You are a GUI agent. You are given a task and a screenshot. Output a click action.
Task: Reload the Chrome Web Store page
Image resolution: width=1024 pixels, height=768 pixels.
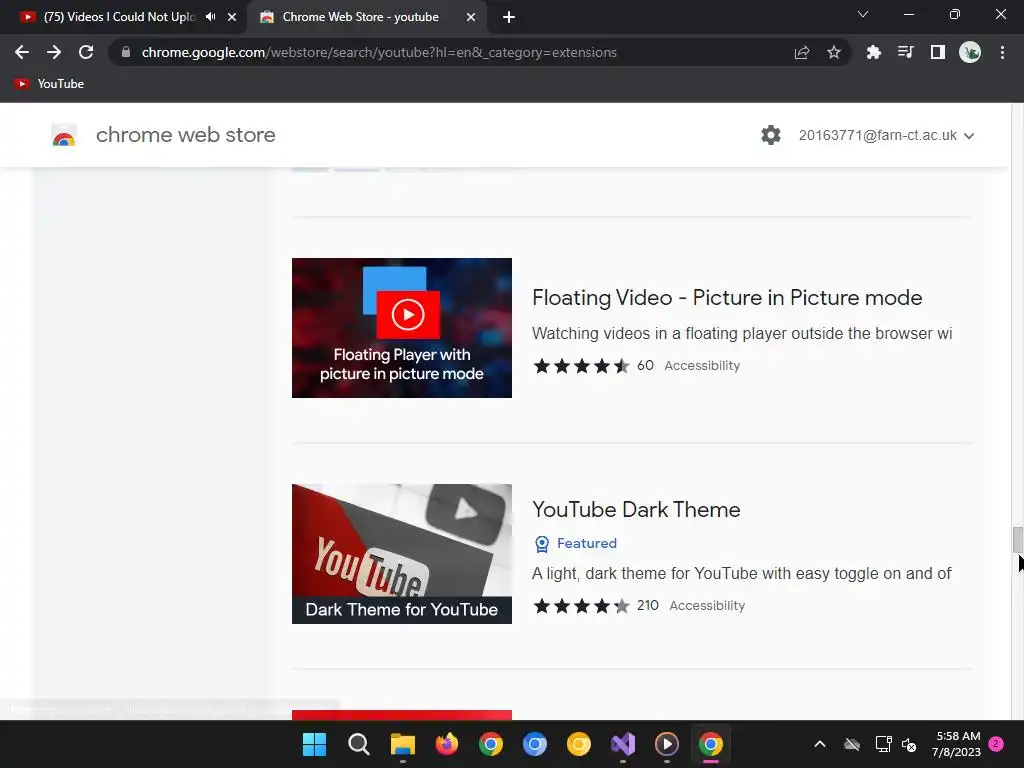(86, 52)
